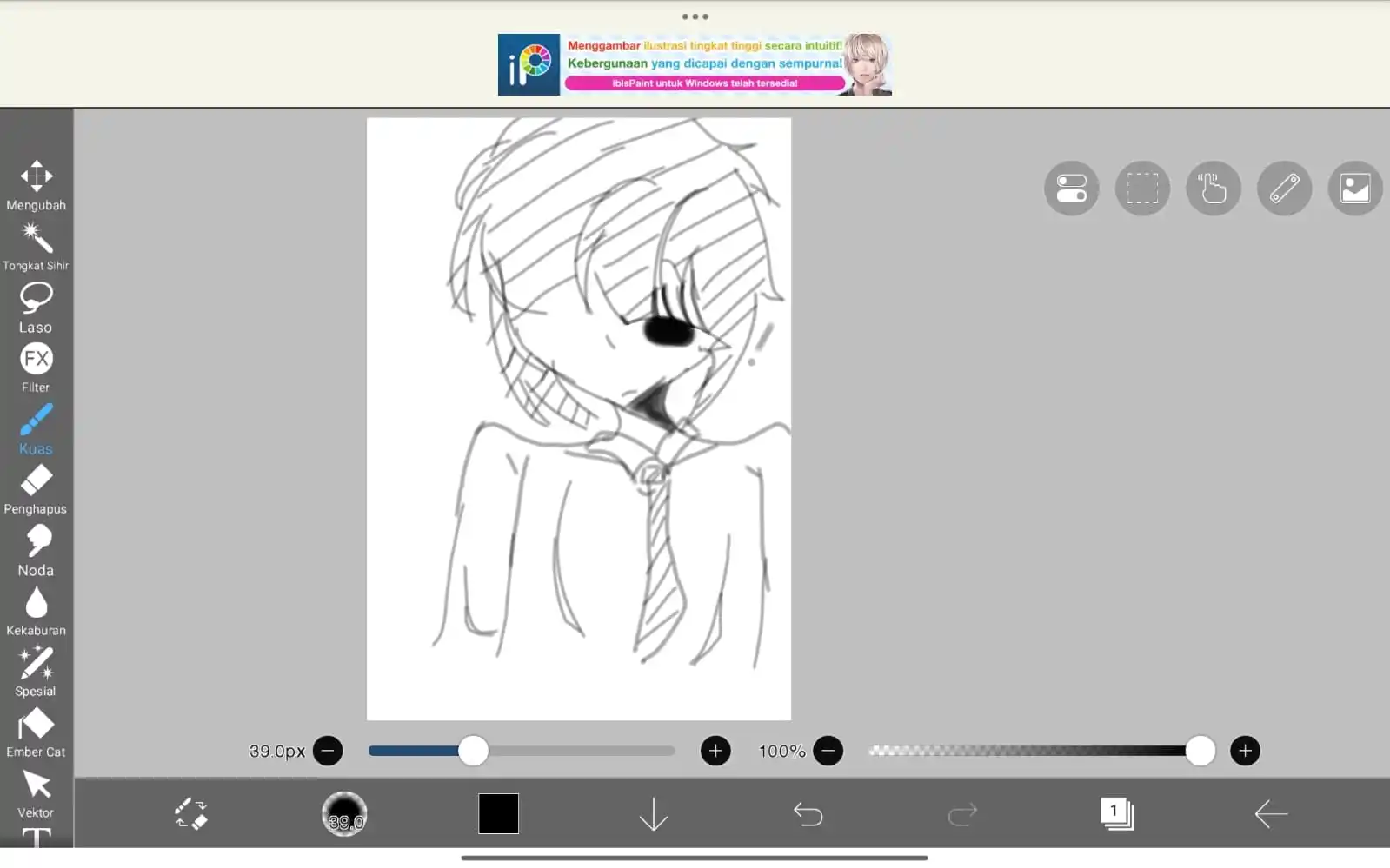1390x868 pixels.
Task: Open the layers panel showing 1
Action: pos(1116,814)
